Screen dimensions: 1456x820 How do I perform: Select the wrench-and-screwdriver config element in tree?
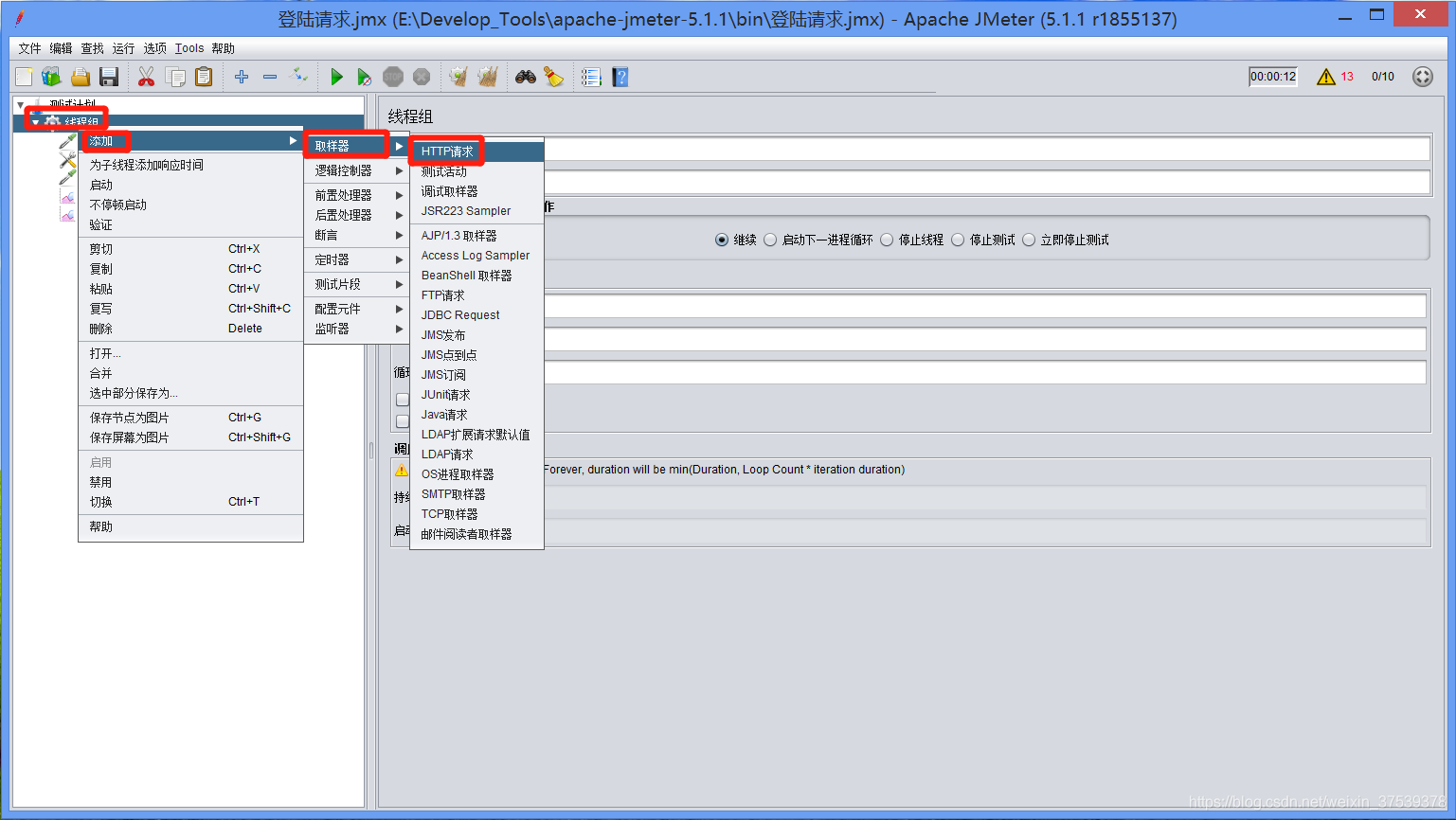(x=67, y=161)
